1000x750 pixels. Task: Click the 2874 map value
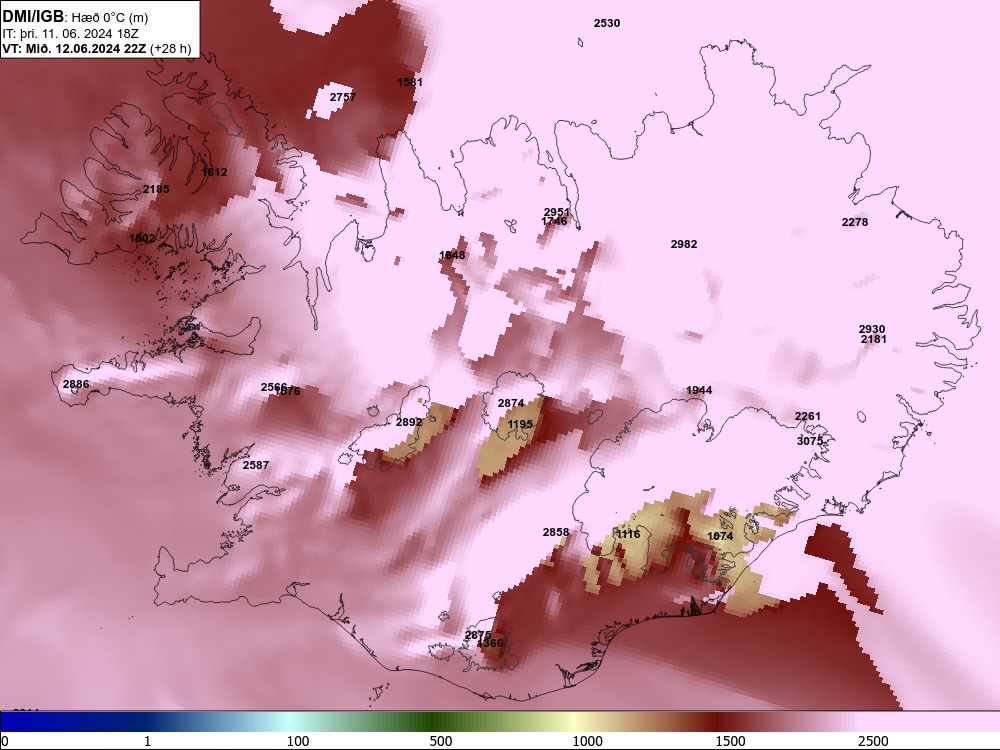click(x=511, y=403)
